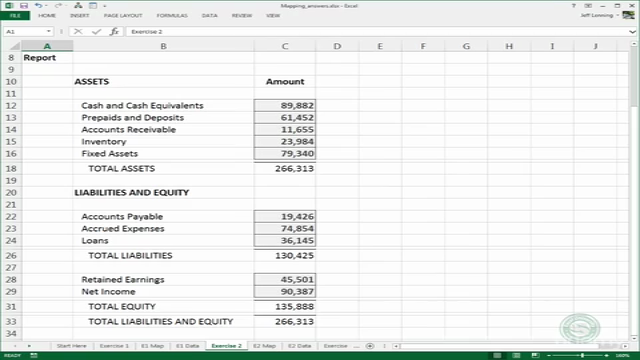Screen dimensions: 640x360
Task: Click the formula bar showing Exercise 2
Action: click(378, 31)
